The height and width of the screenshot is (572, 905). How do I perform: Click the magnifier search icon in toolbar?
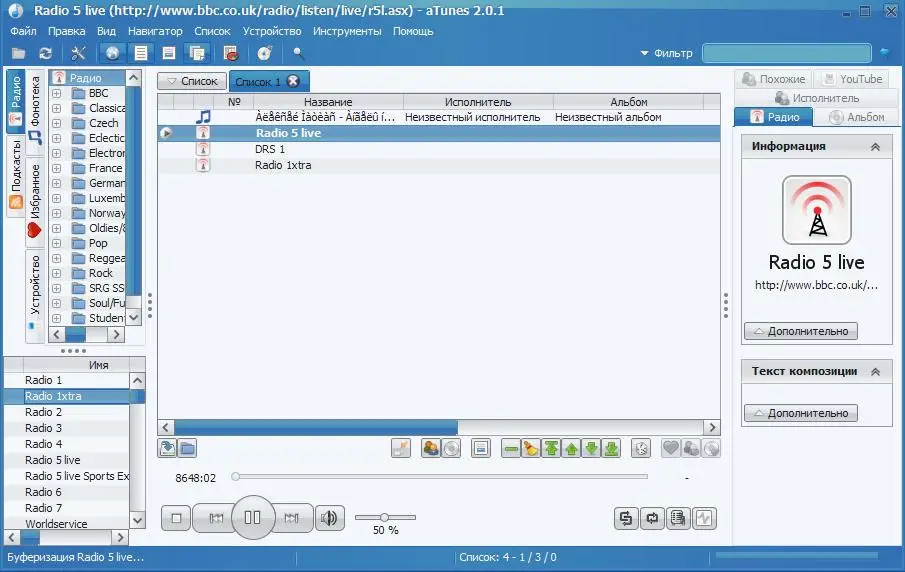(x=298, y=53)
